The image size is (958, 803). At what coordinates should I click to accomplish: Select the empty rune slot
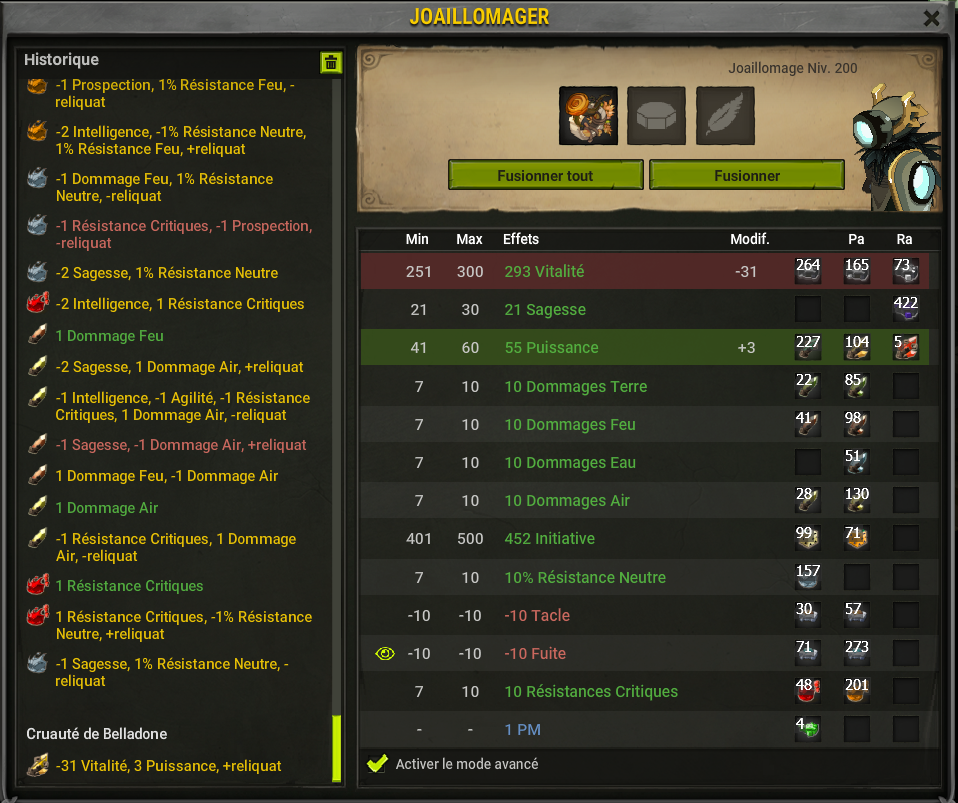click(x=656, y=116)
